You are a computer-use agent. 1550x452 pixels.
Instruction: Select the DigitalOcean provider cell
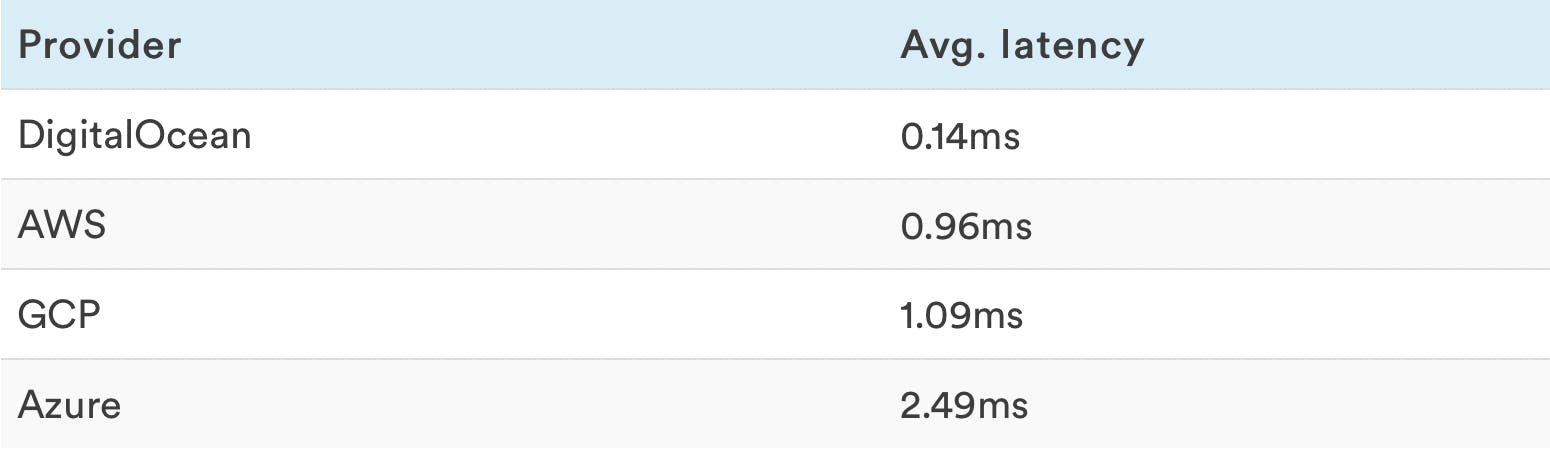[x=135, y=135]
